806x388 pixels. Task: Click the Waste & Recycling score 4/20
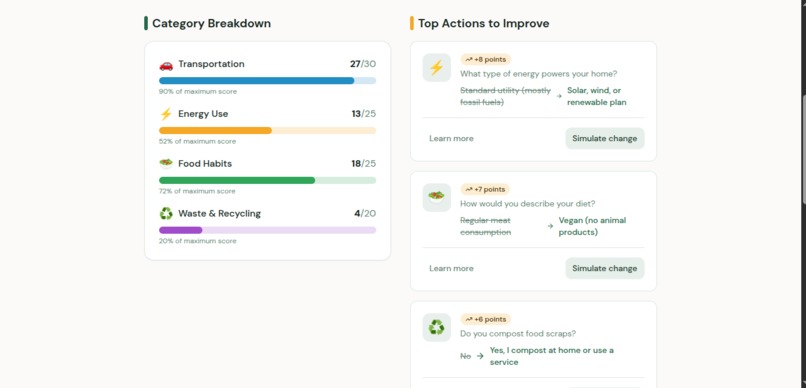365,214
